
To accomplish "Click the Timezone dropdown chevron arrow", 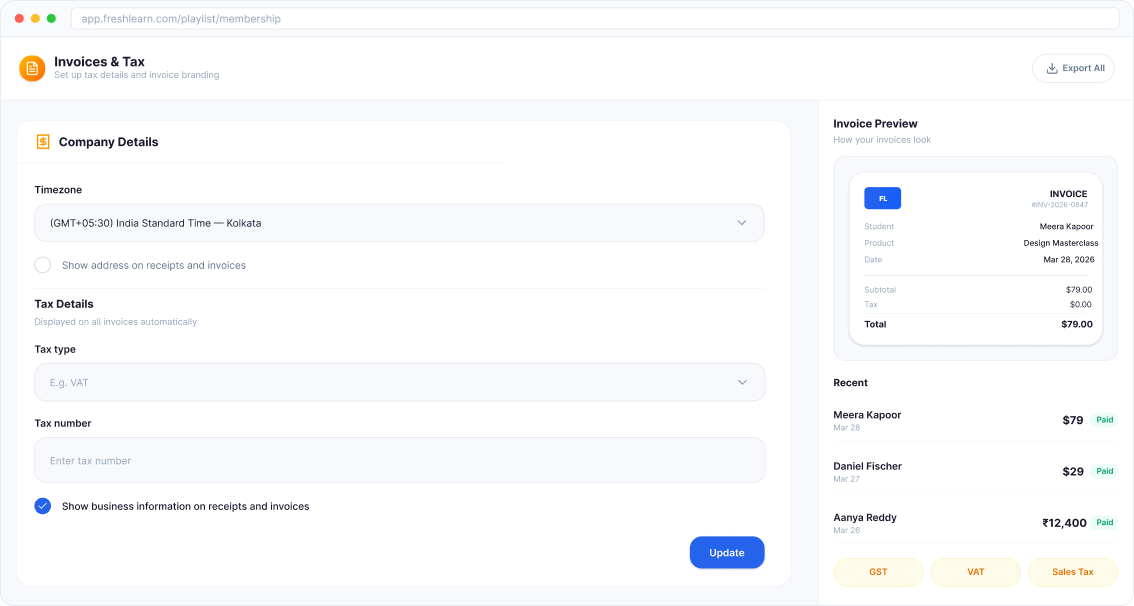I will pyautogui.click(x=741, y=223).
